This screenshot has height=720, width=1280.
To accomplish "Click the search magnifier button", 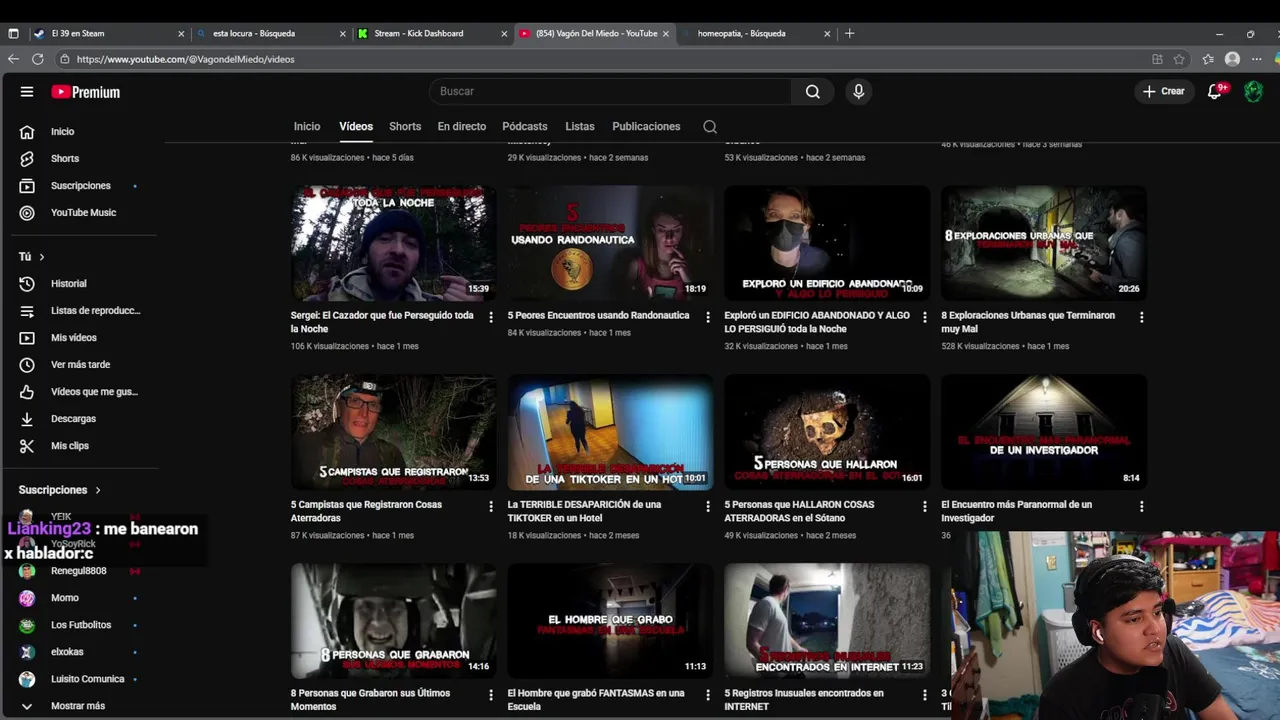I will [813, 92].
